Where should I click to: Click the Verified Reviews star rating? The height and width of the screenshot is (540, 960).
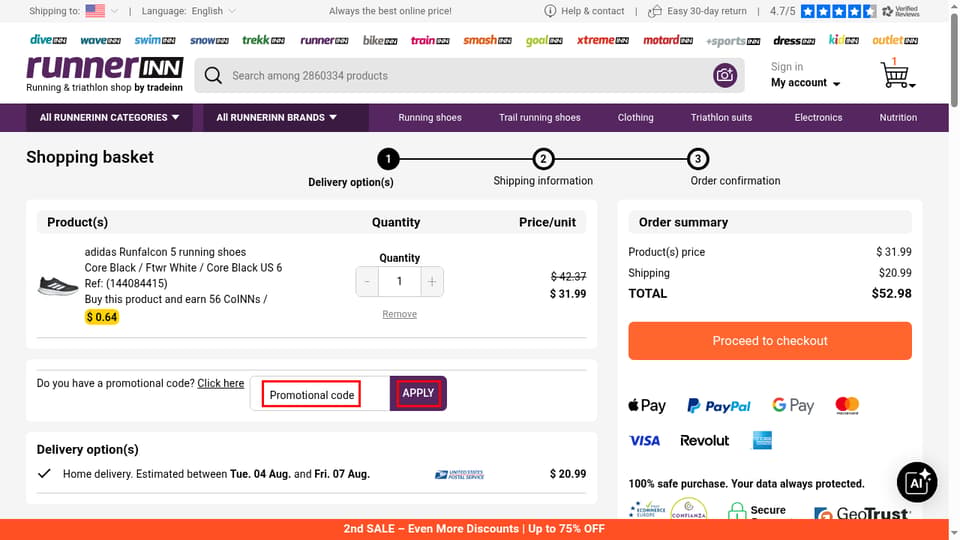[838, 11]
